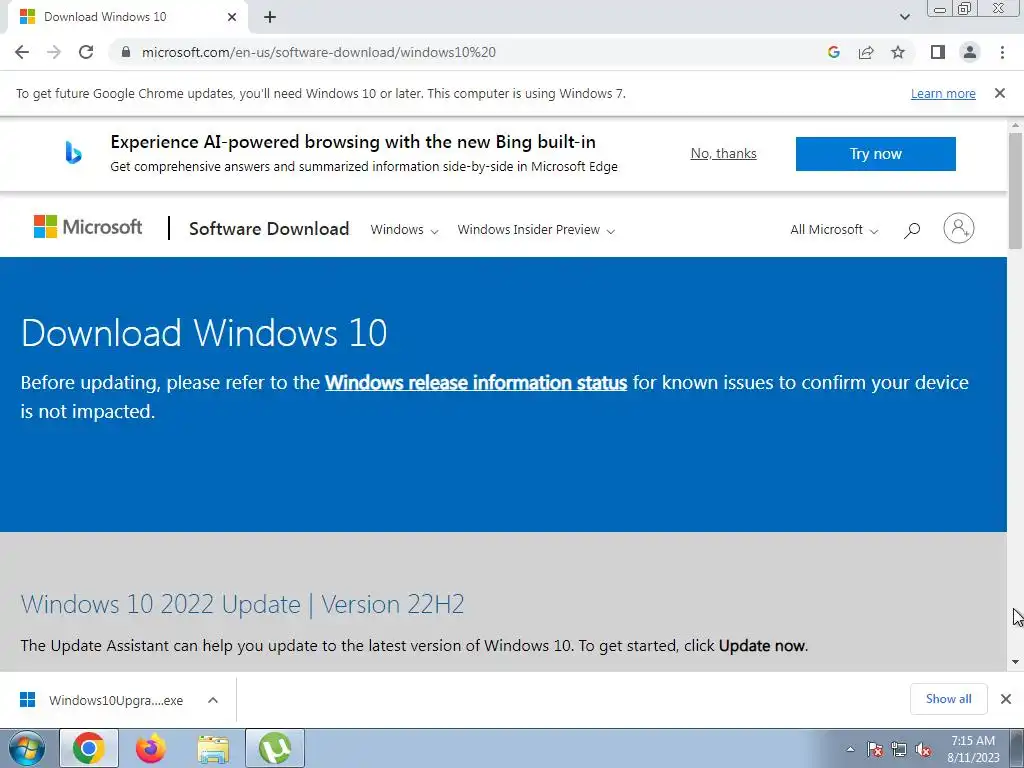1024x768 pixels.
Task: Click the address bar URL
Action: [319, 52]
